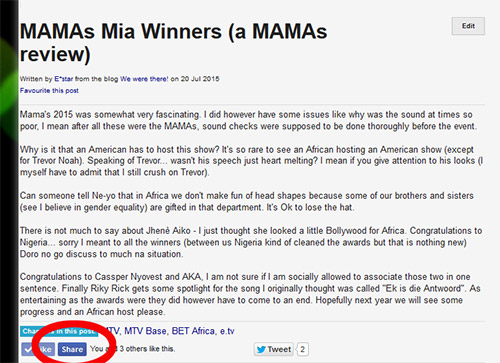Click the first paragraph about Mama's 2015
The width and height of the screenshot is (500, 363).
pos(248,120)
